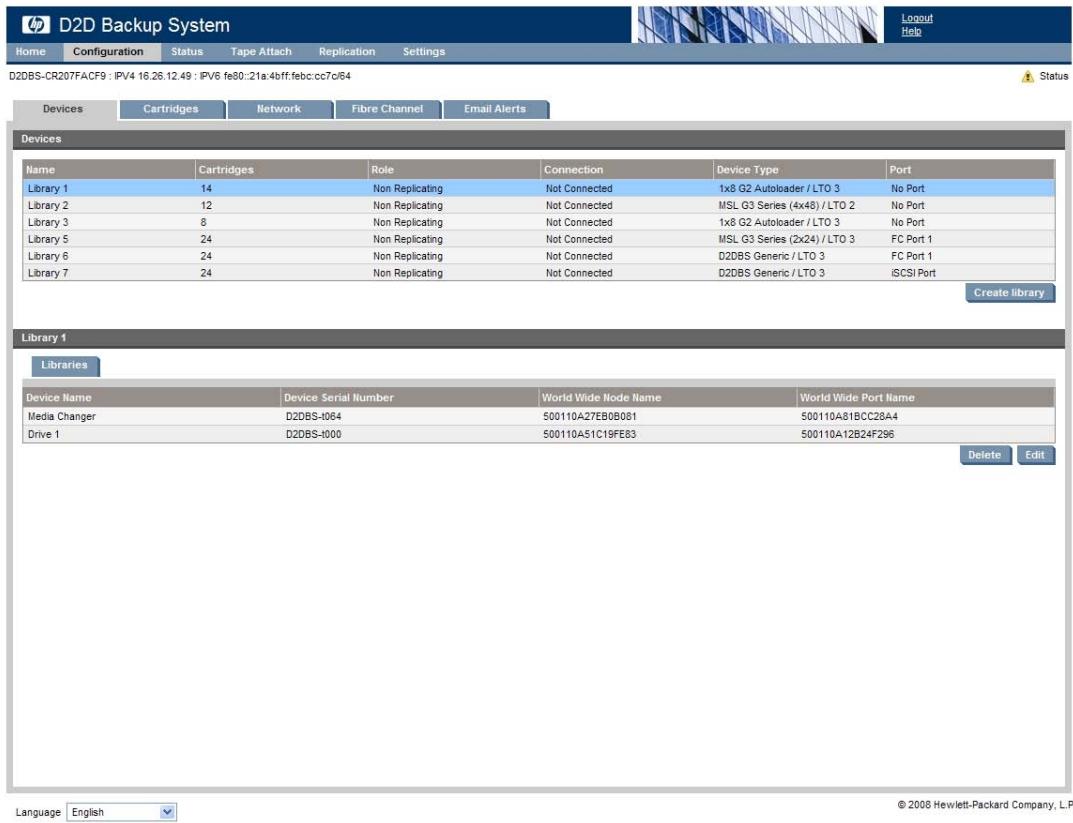Select the Library 1 row
Image resolution: width=1073 pixels, height=823 pixels.
tap(539, 188)
